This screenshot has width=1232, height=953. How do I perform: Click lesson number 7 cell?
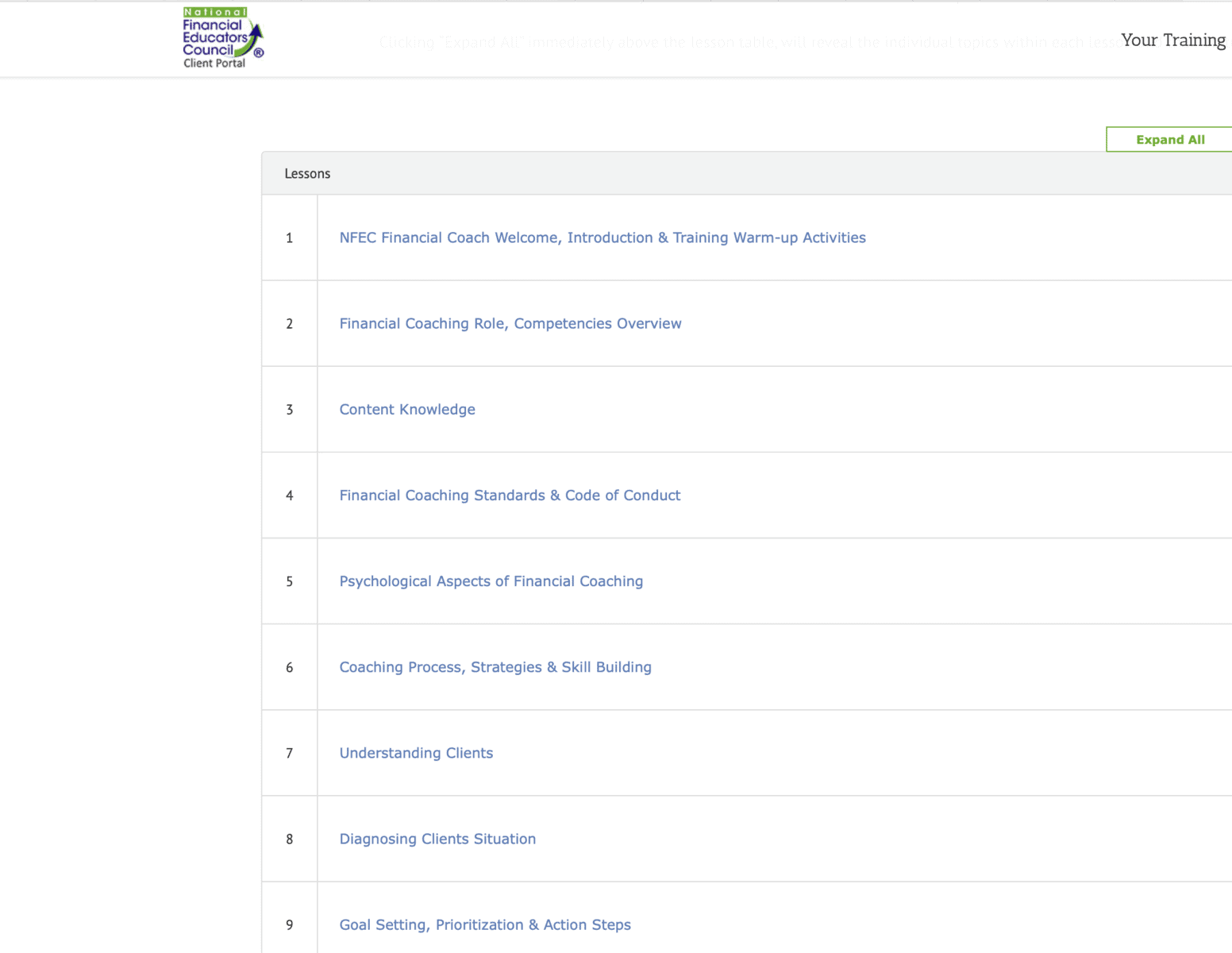290,753
